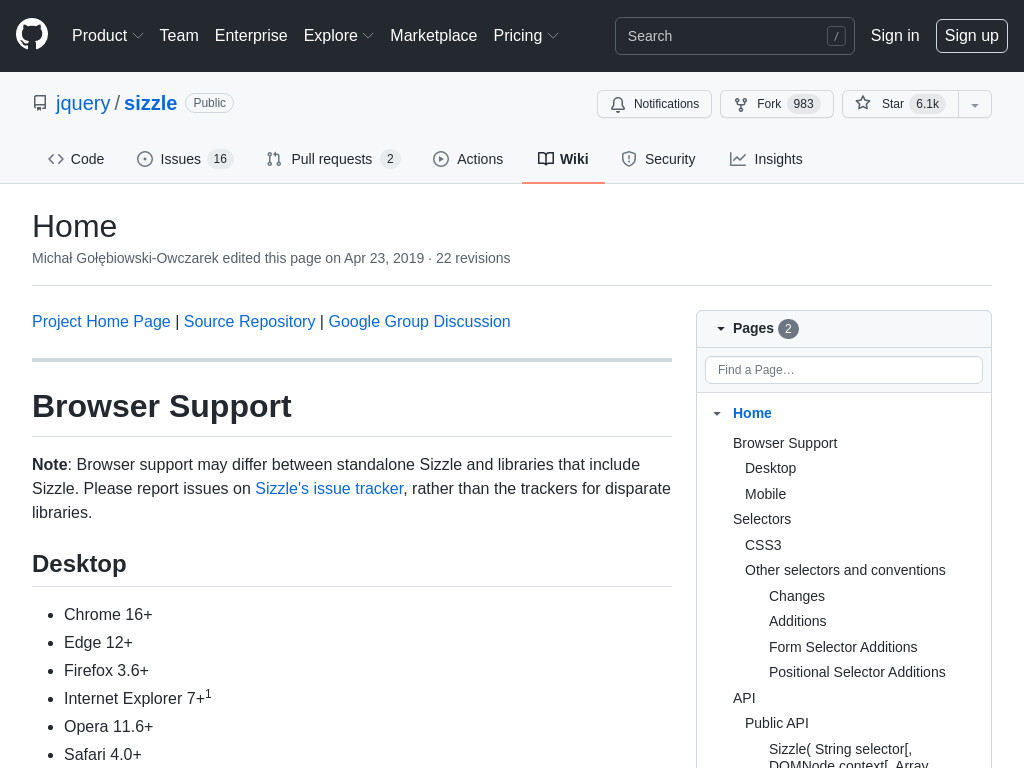This screenshot has height=768, width=1024.
Task: Click the 'Chrome 16+' list item
Action: pos(108,615)
